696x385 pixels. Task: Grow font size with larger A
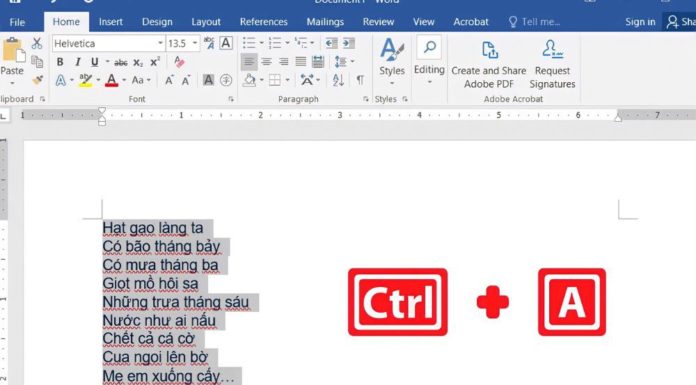point(169,80)
